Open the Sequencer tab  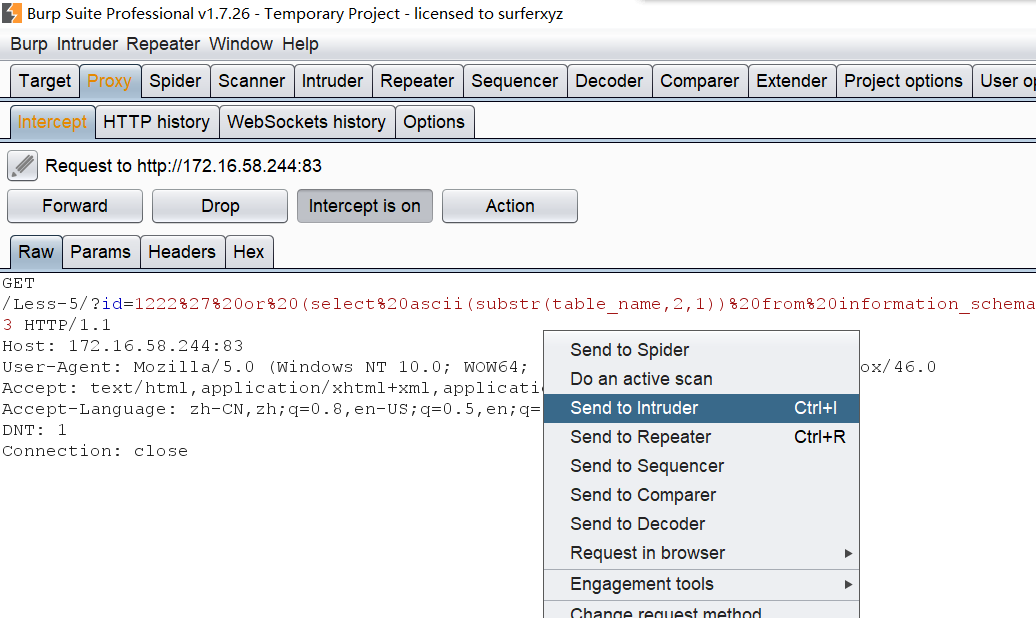tap(515, 81)
